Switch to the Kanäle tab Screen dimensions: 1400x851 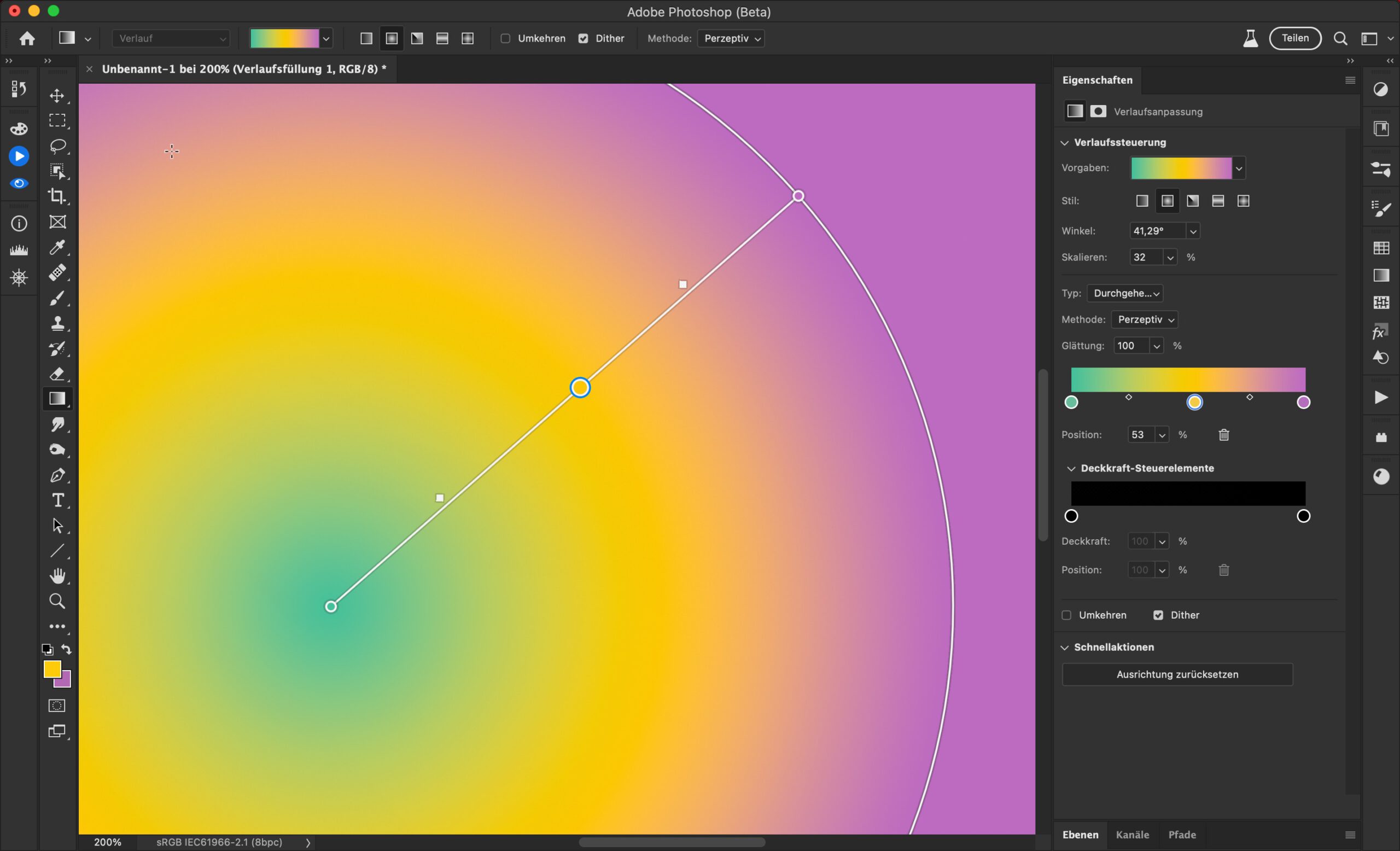1132,835
